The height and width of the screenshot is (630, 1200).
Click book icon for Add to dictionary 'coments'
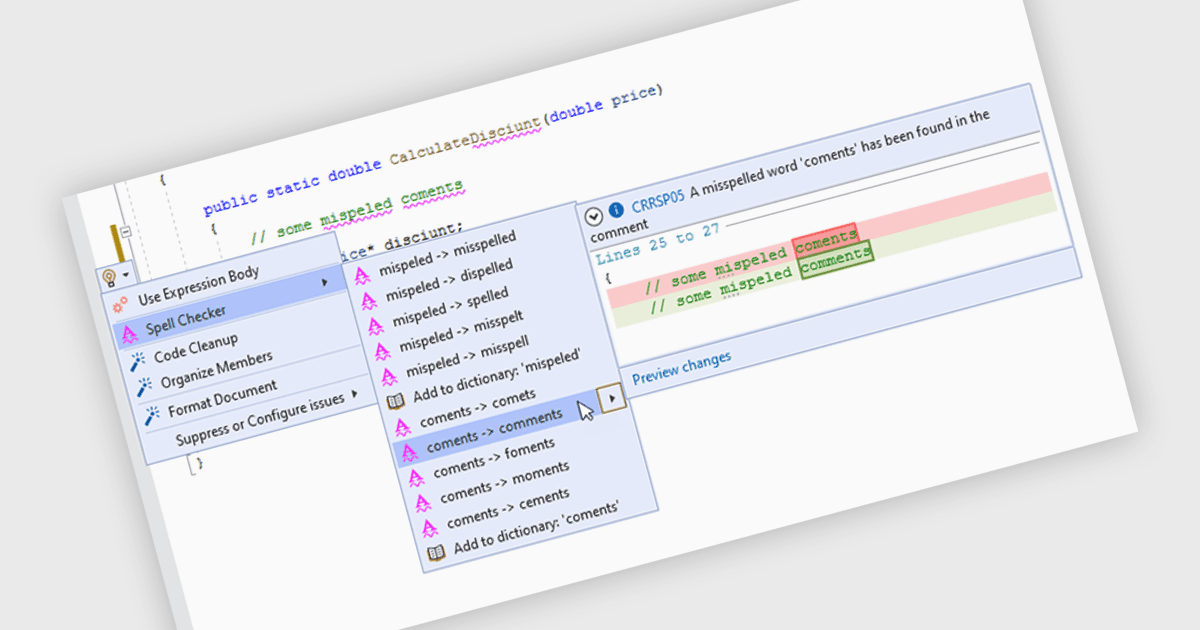(x=436, y=552)
